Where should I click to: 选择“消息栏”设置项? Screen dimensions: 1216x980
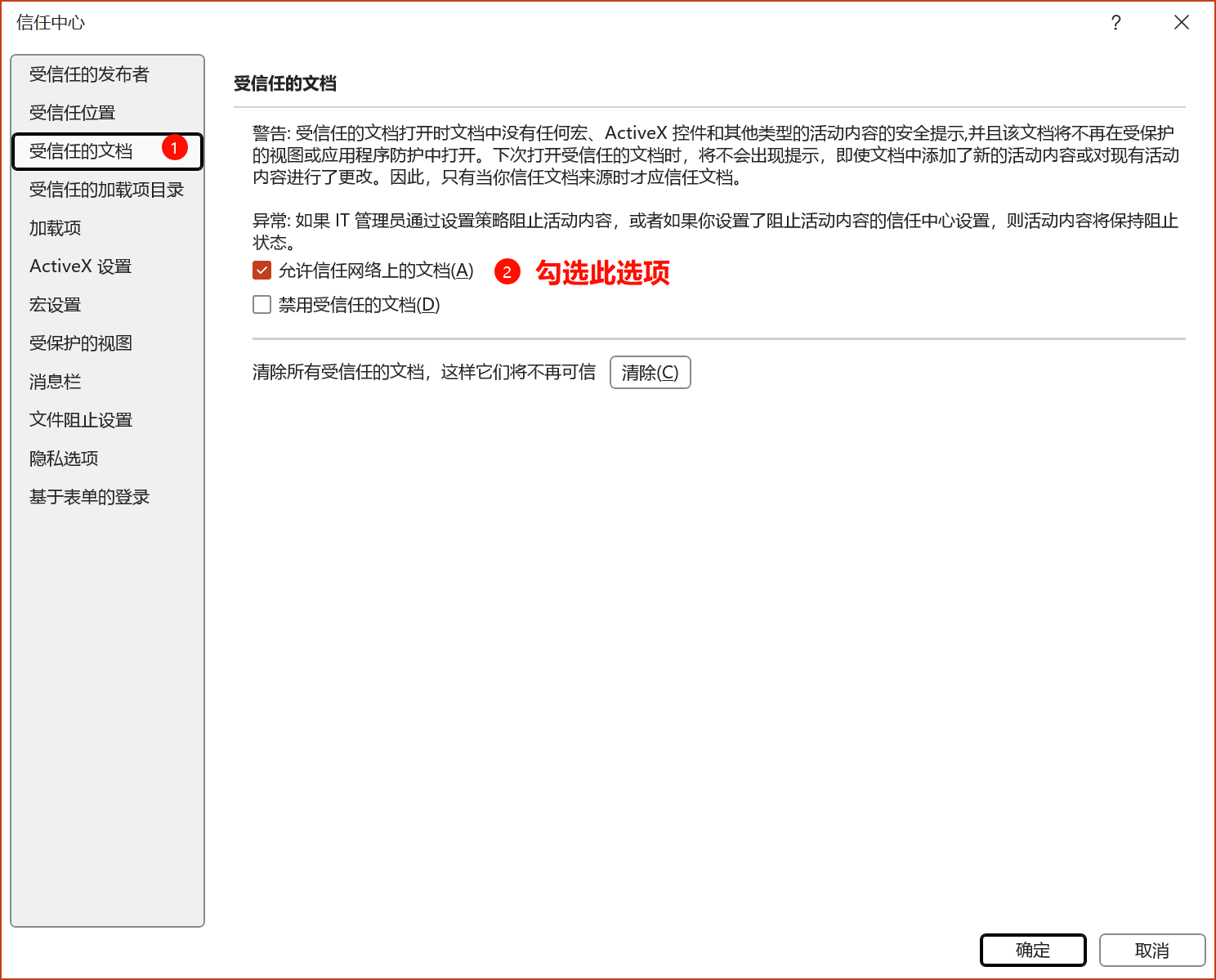click(54, 381)
